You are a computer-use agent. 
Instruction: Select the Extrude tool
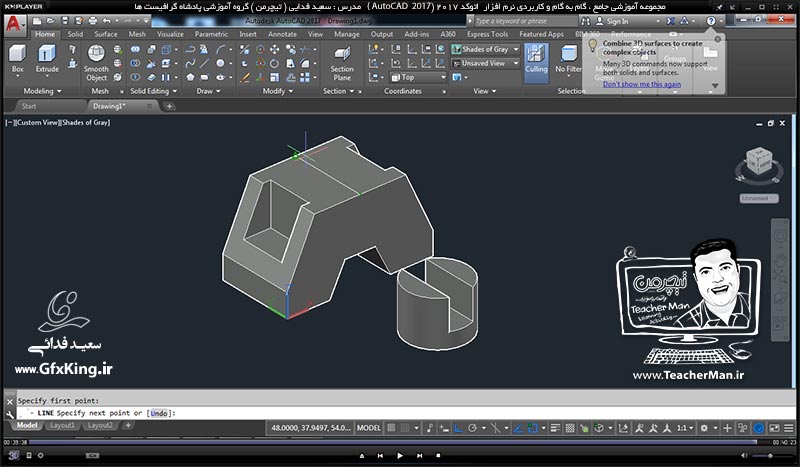click(47, 59)
